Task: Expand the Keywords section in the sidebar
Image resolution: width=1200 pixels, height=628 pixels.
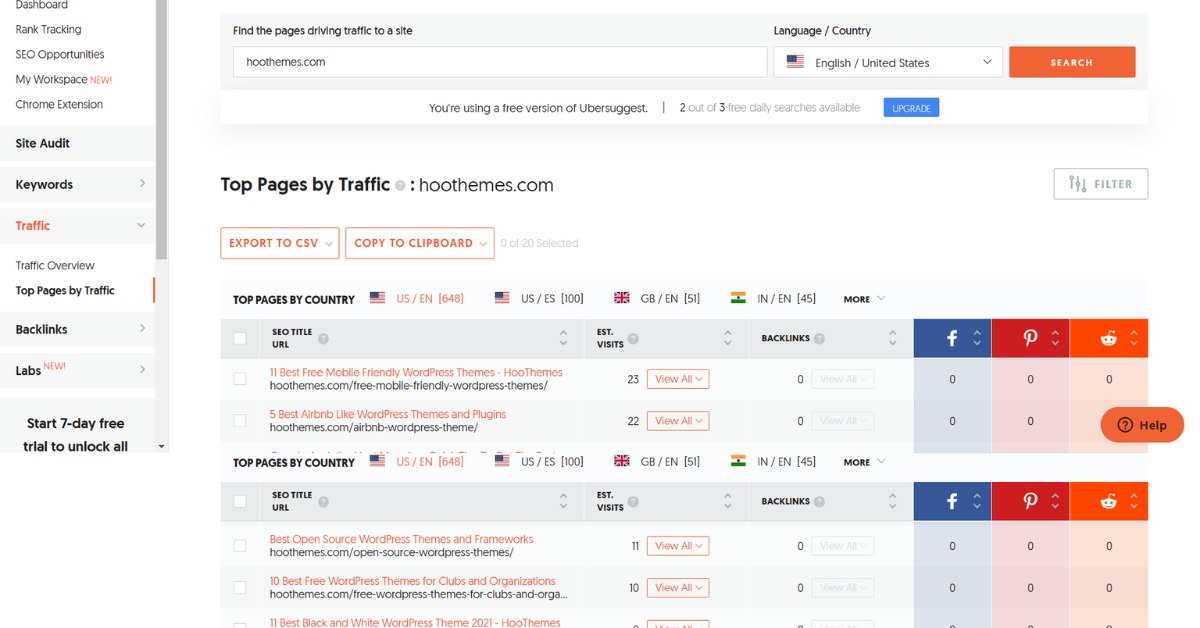Action: [x=77, y=184]
